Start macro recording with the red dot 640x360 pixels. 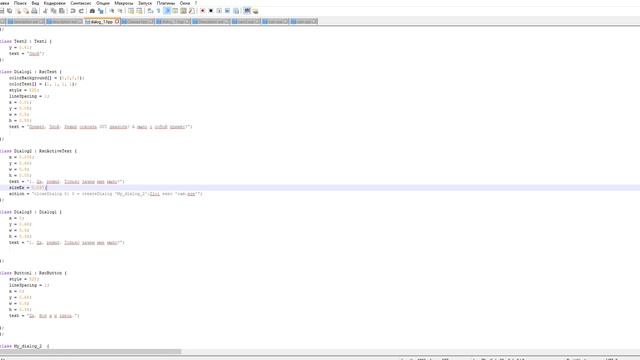point(202,11)
